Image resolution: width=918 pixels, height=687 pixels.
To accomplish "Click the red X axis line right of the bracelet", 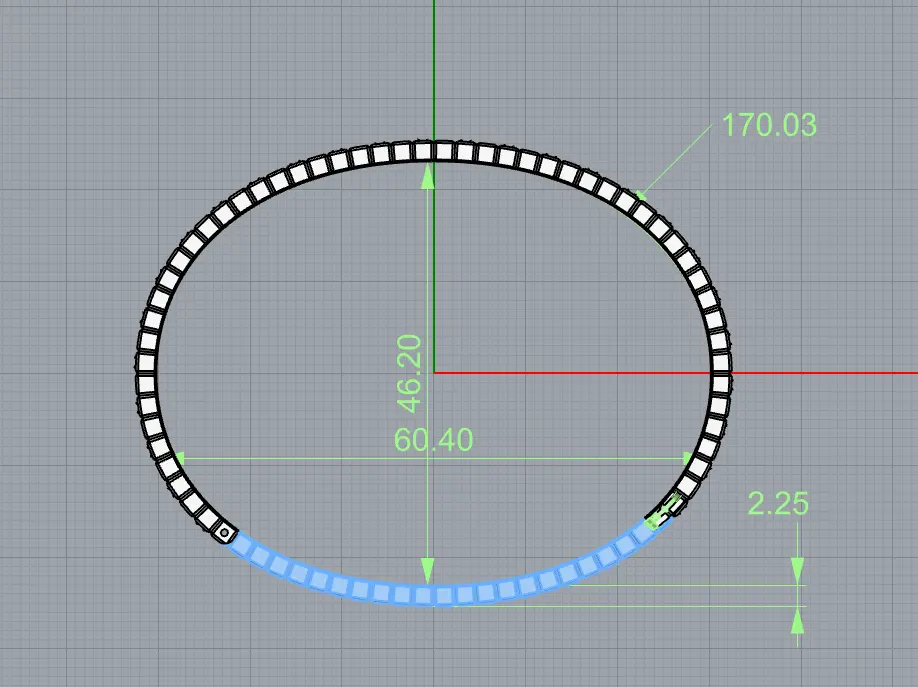I will 820,372.
